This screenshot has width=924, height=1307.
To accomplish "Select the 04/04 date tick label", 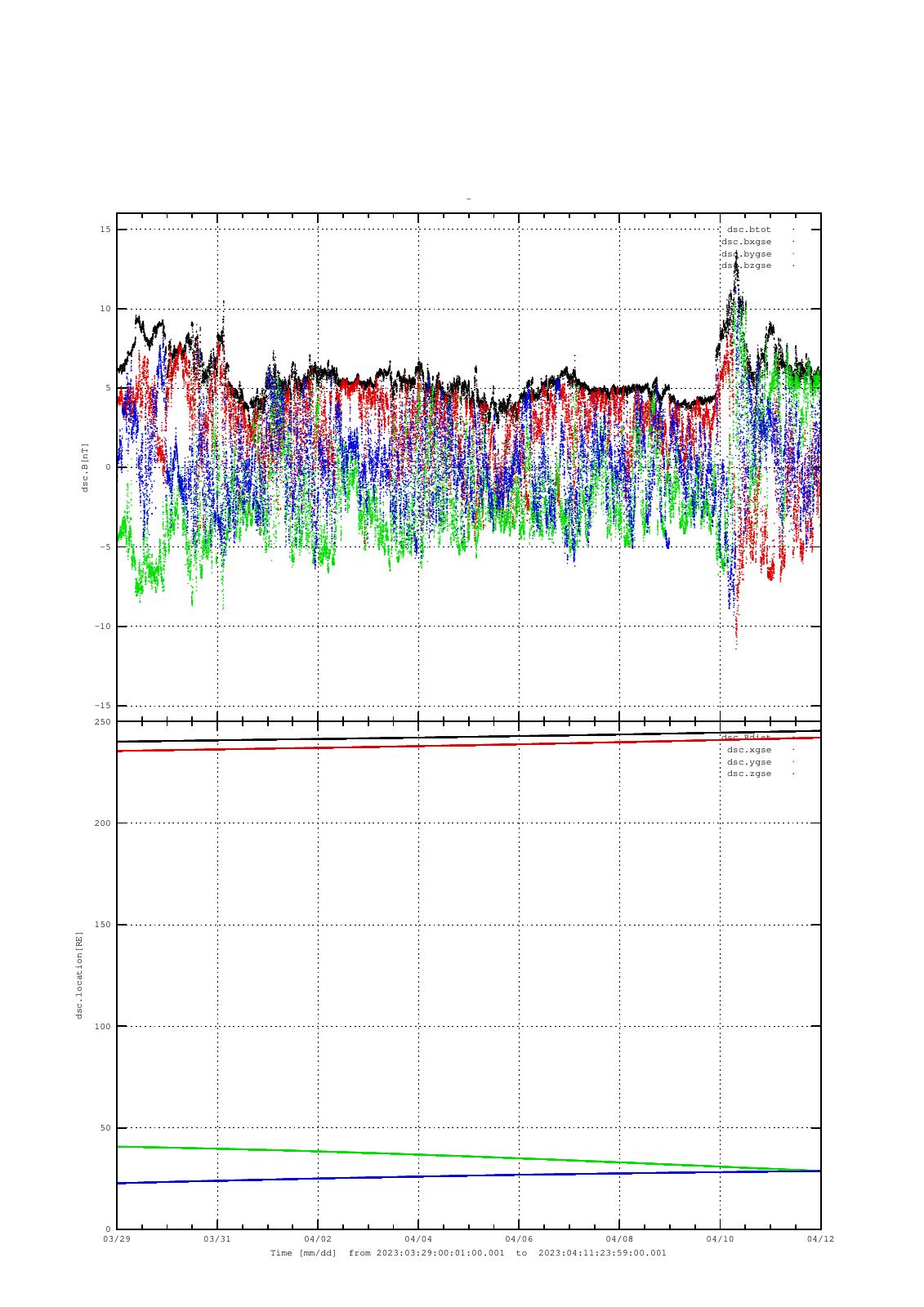I will tap(418, 1239).
